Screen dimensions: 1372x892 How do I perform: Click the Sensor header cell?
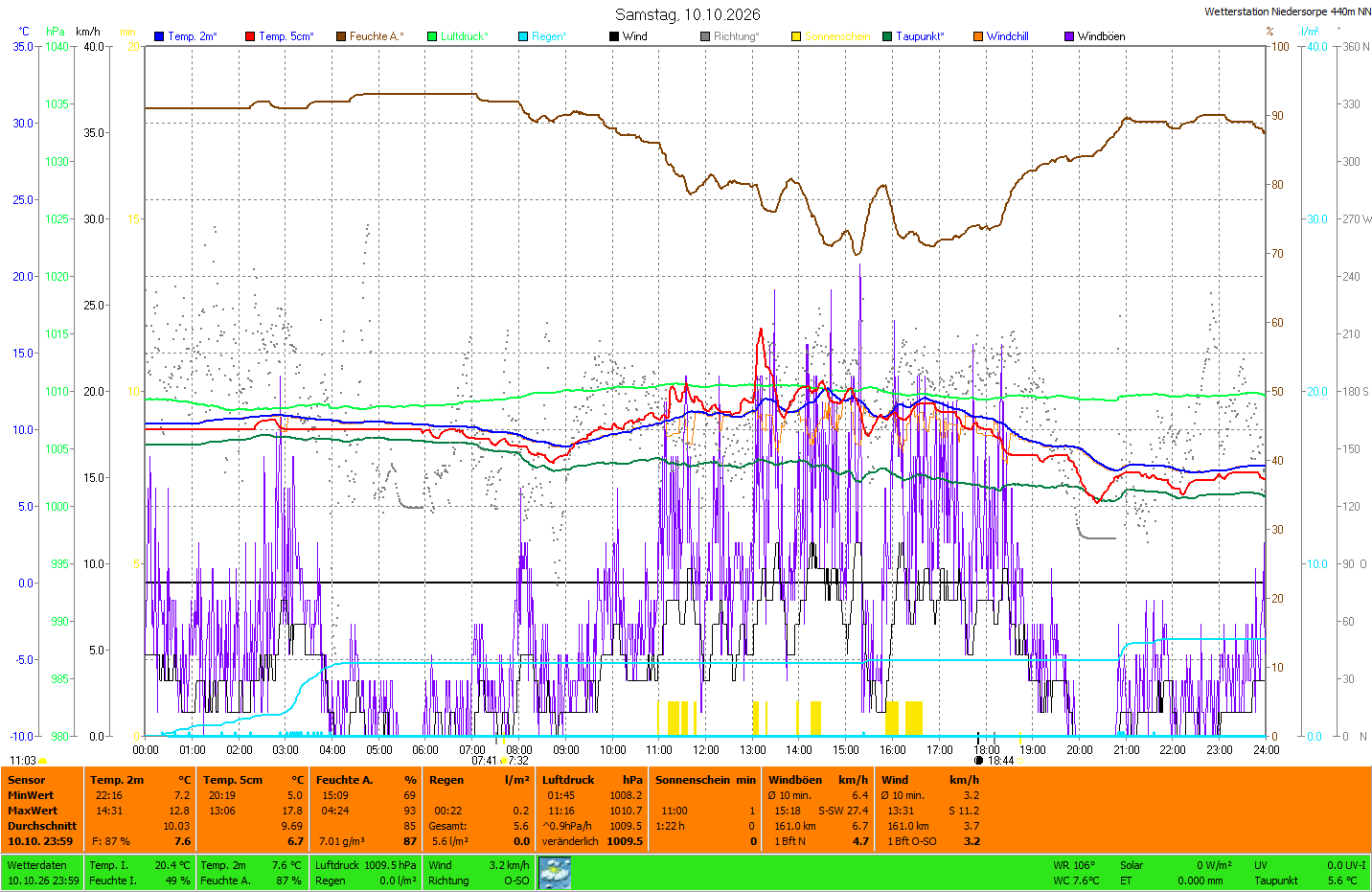coord(27,780)
